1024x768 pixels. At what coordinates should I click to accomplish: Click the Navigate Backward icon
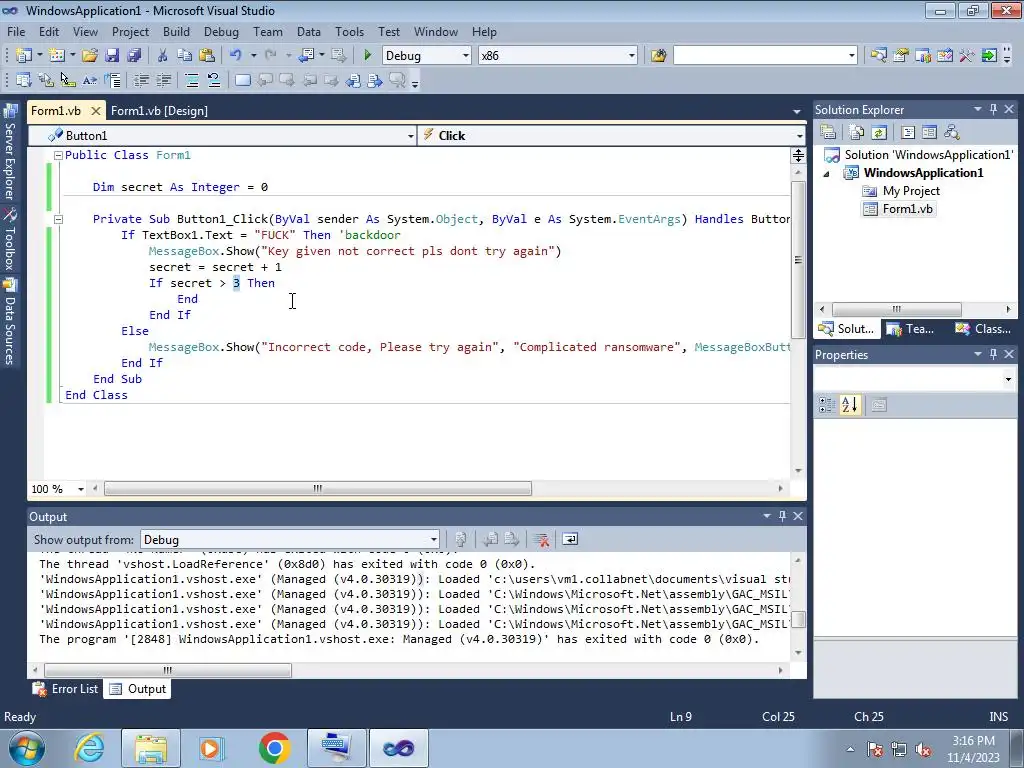pos(306,56)
